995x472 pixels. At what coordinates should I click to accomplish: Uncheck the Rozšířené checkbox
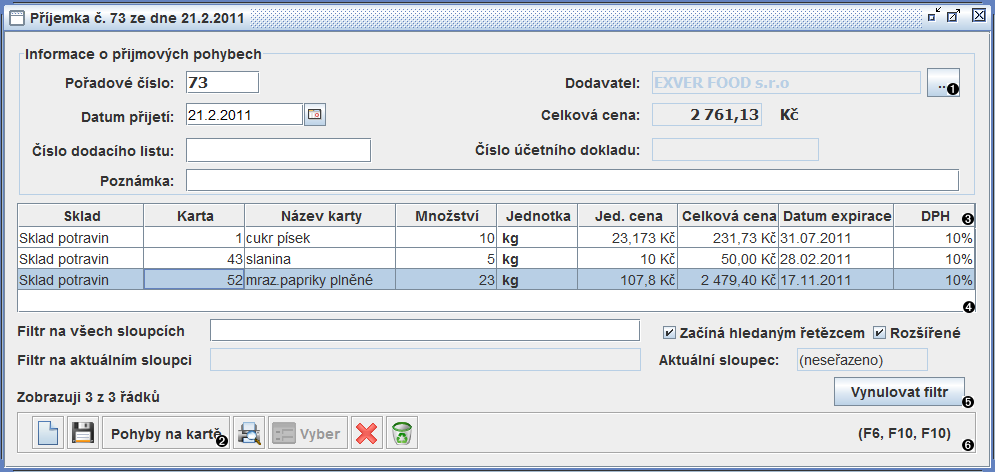click(x=880, y=332)
